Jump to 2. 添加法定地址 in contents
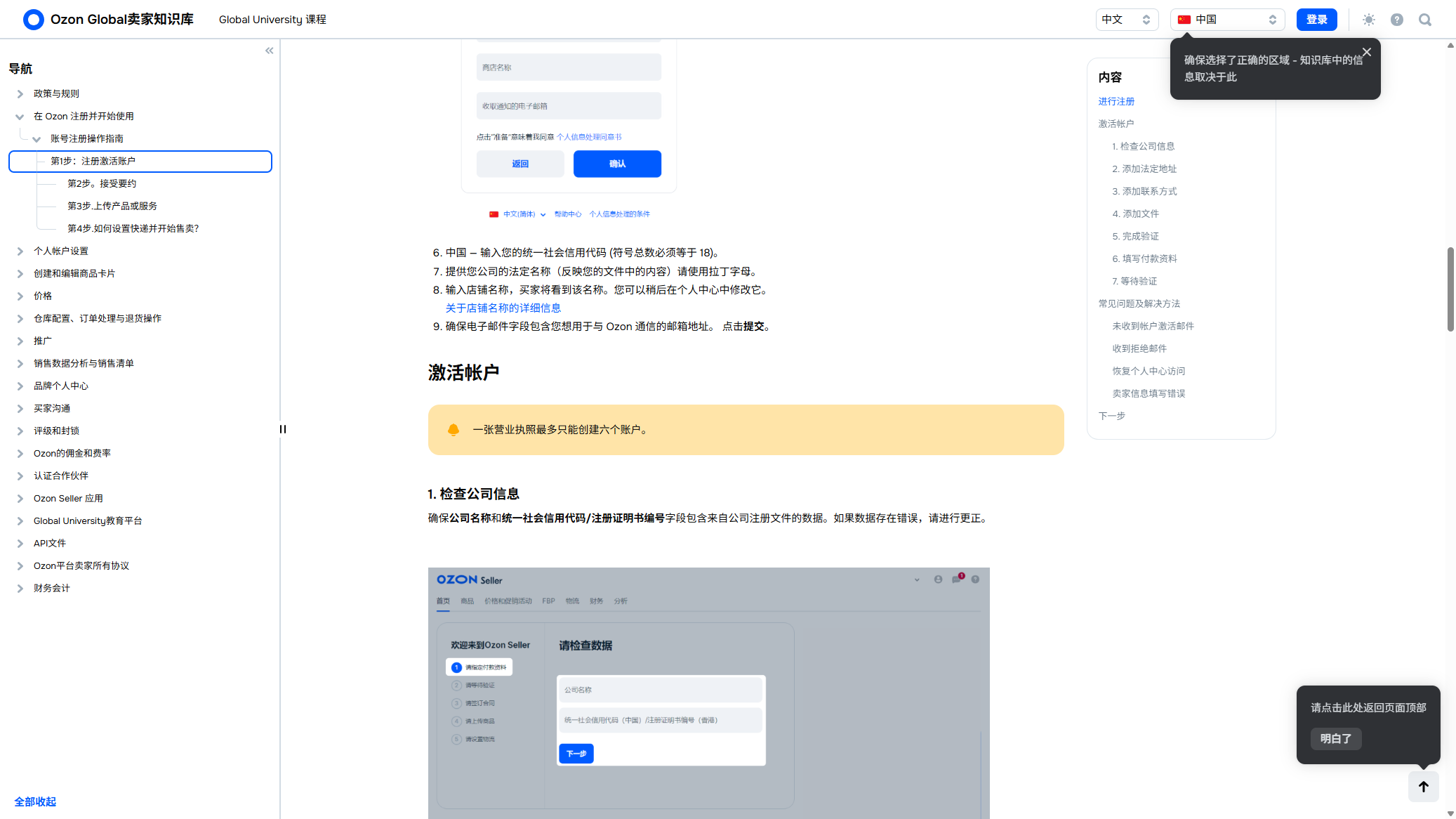This screenshot has height=819, width=1456. point(1144,169)
